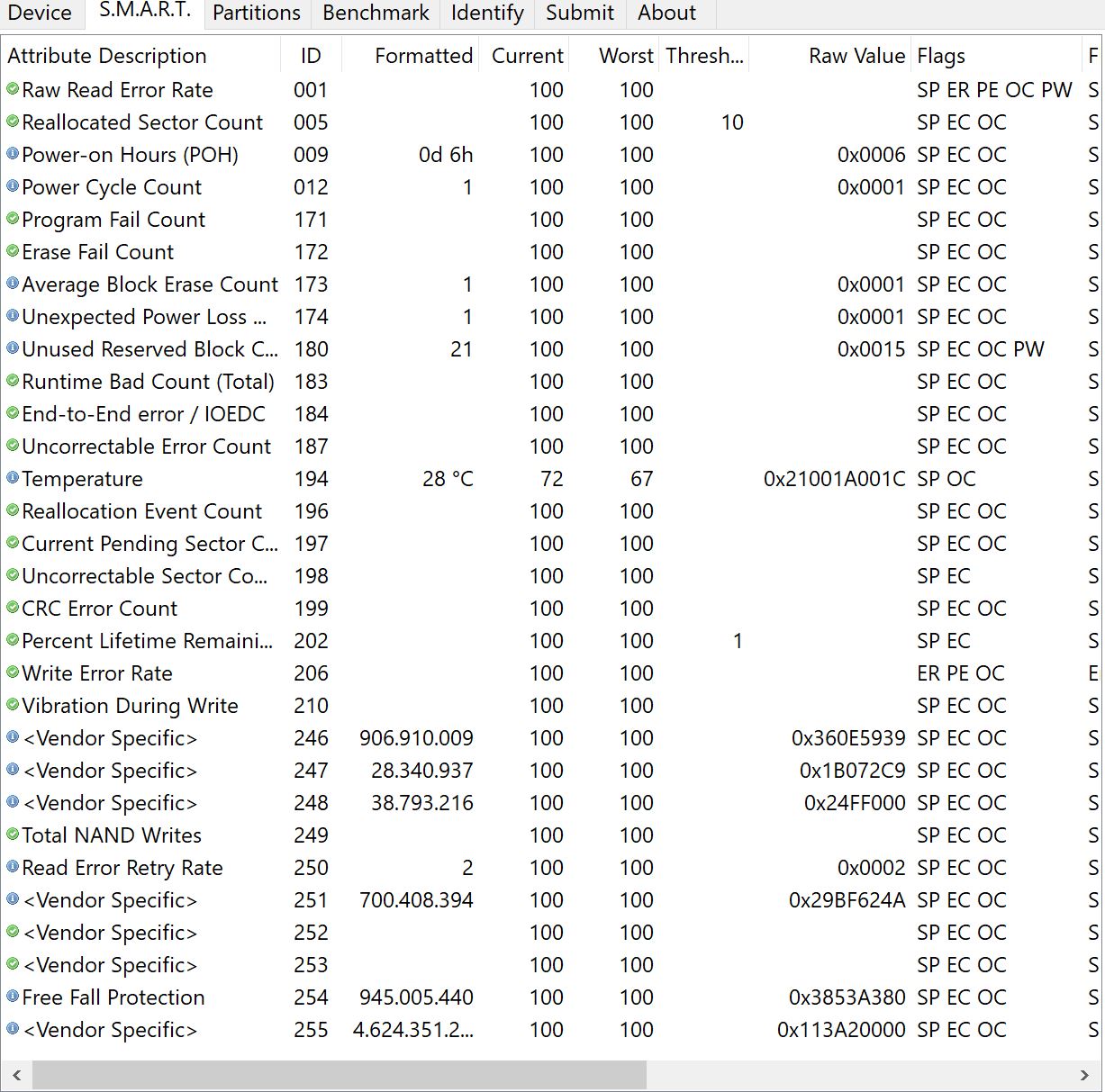Select raw value 0x21001A001C

tap(834, 479)
